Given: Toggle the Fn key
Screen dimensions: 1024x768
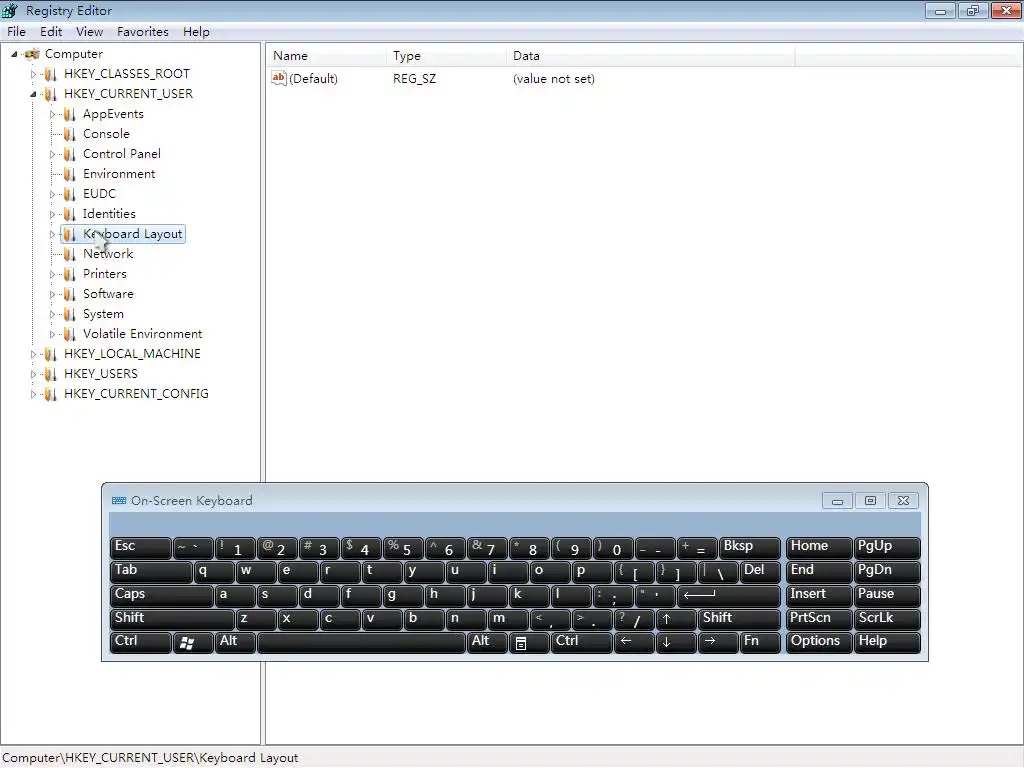Looking at the screenshot, I should [760, 643].
